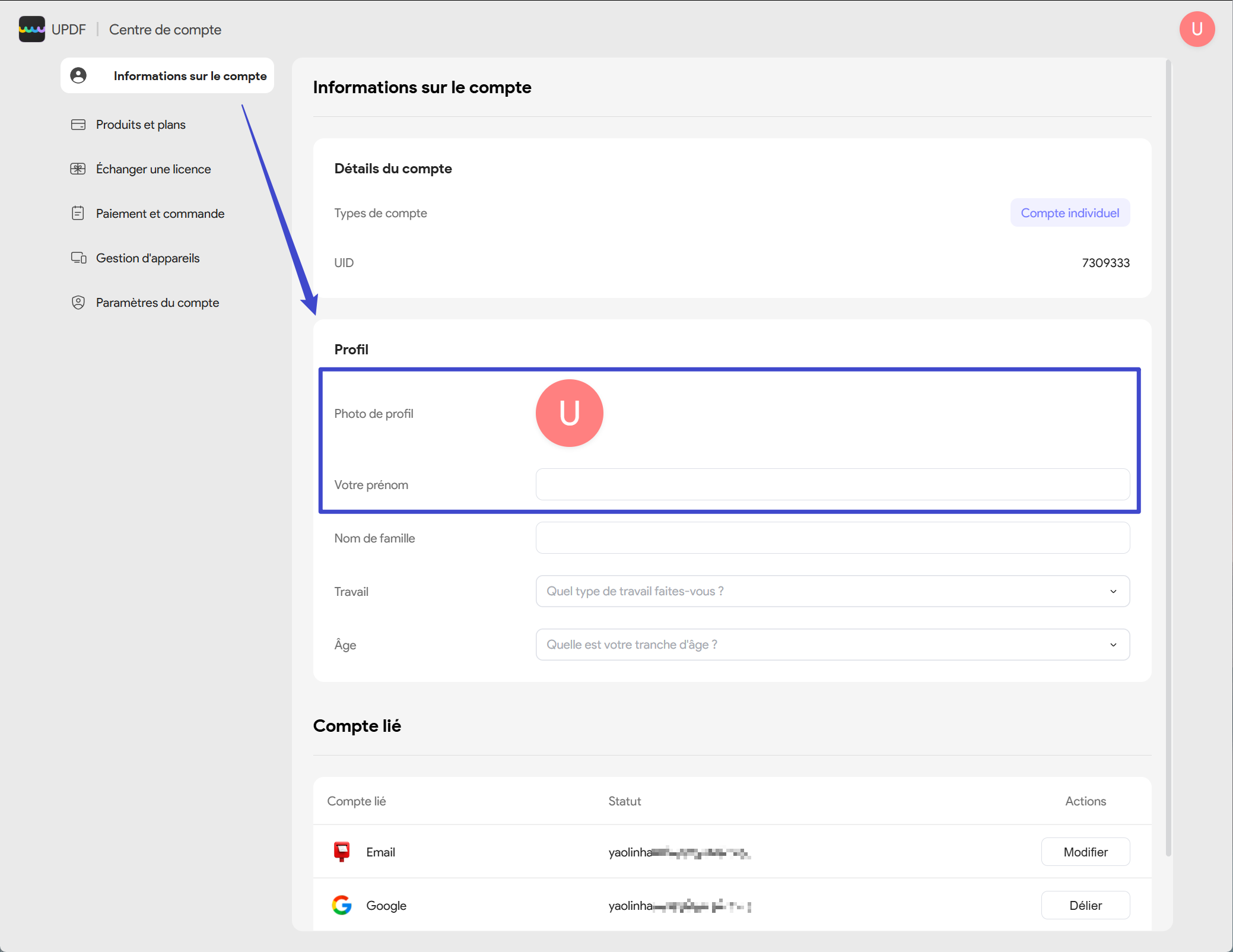Screen dimensions: 1233x952
Task: Click the Votre prénom input field
Action: 832,484
